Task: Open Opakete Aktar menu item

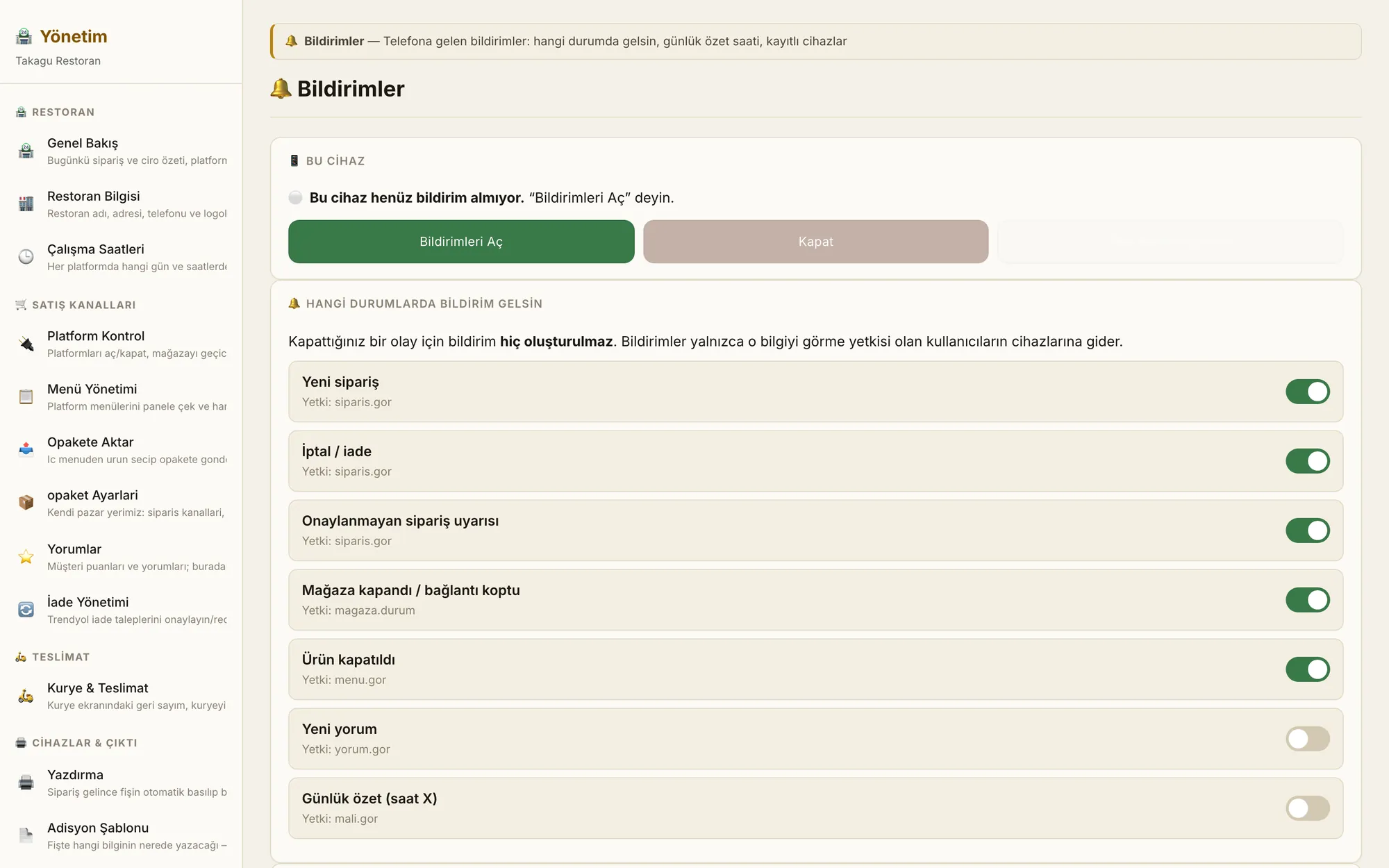Action: pyautogui.click(x=122, y=450)
